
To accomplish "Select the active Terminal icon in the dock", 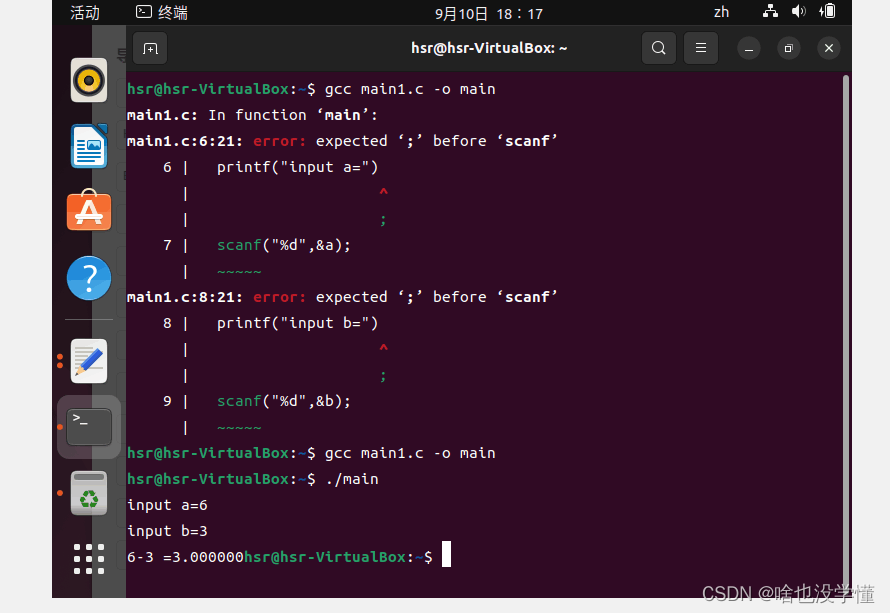I will pos(88,426).
